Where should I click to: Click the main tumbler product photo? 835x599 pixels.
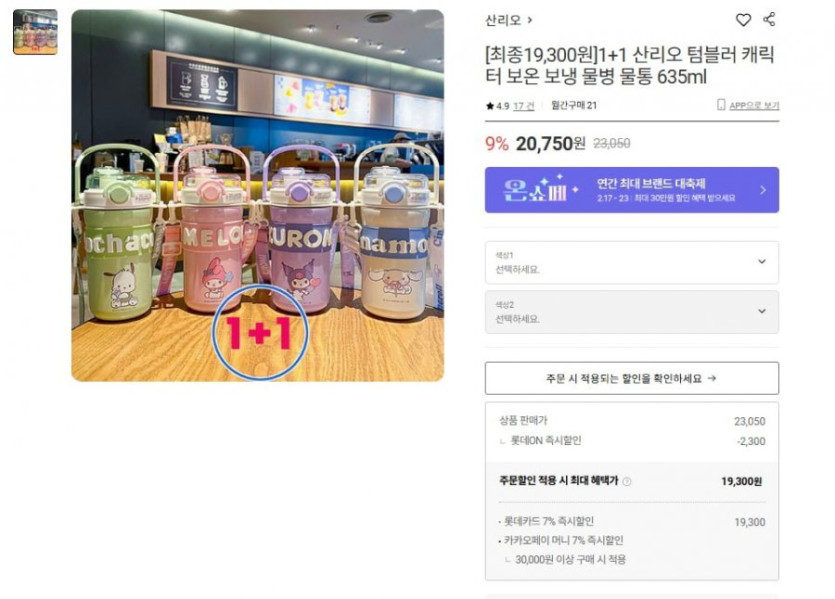tap(258, 195)
